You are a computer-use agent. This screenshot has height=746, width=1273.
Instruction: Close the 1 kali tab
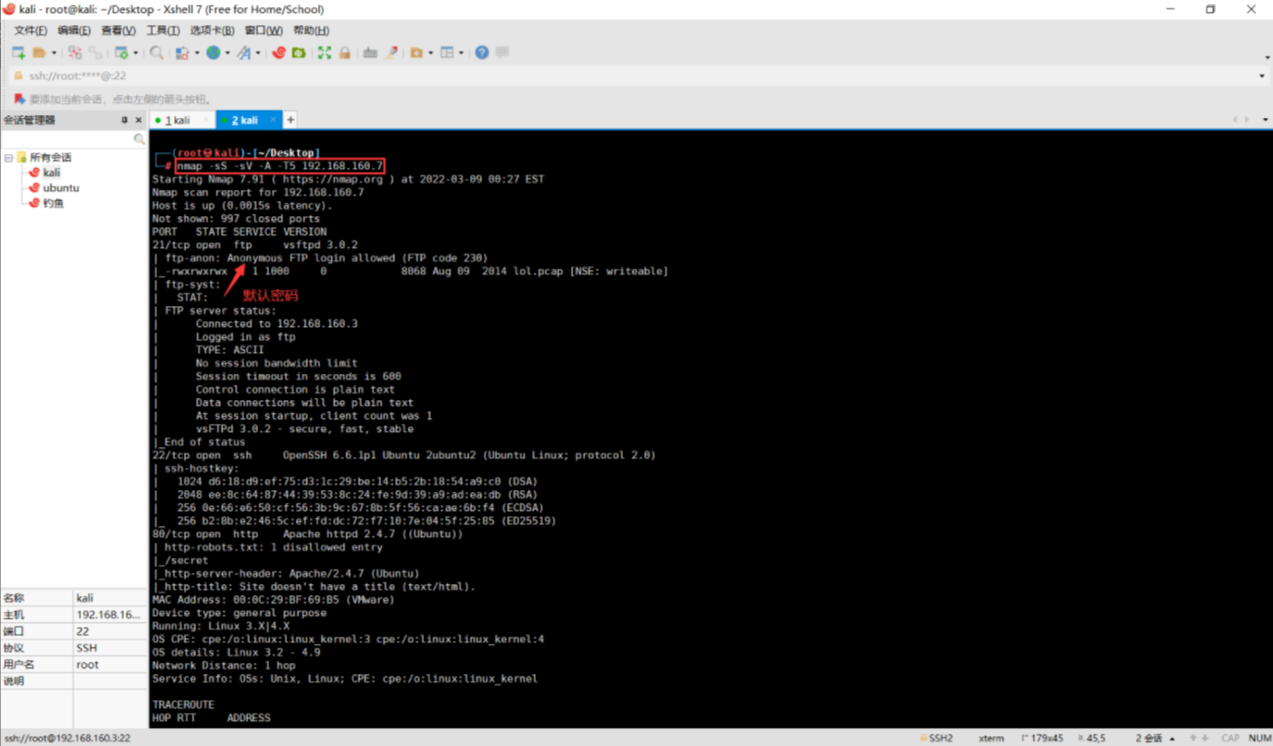pos(206,120)
